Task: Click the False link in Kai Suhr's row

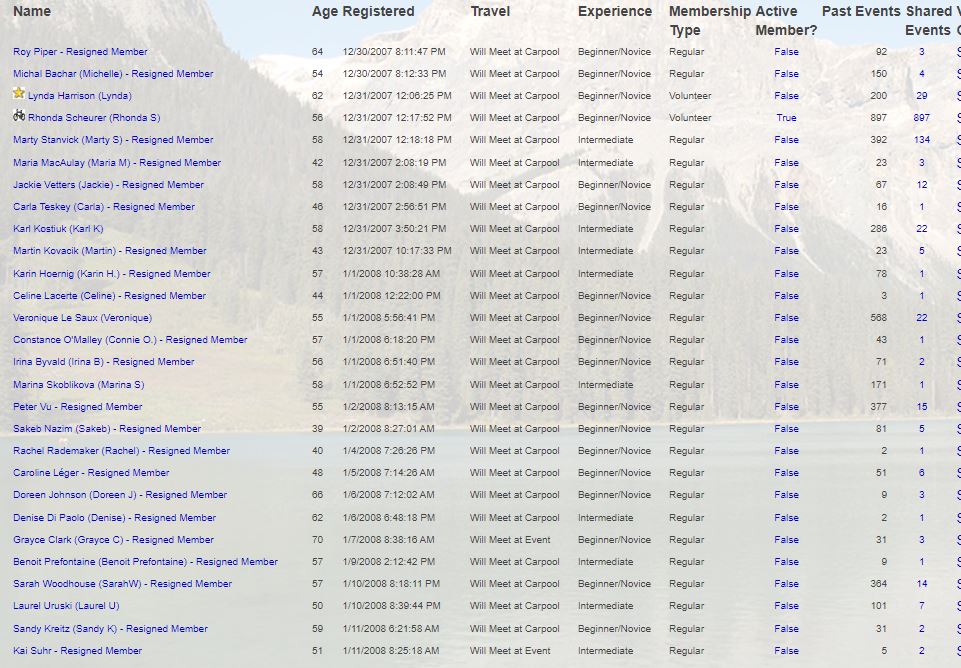Action: pyautogui.click(x=786, y=651)
